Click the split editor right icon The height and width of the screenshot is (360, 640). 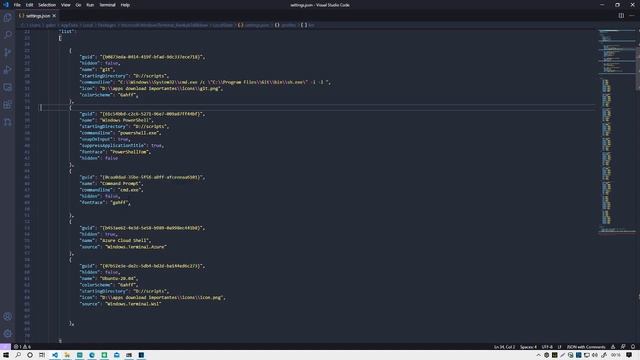point(621,16)
